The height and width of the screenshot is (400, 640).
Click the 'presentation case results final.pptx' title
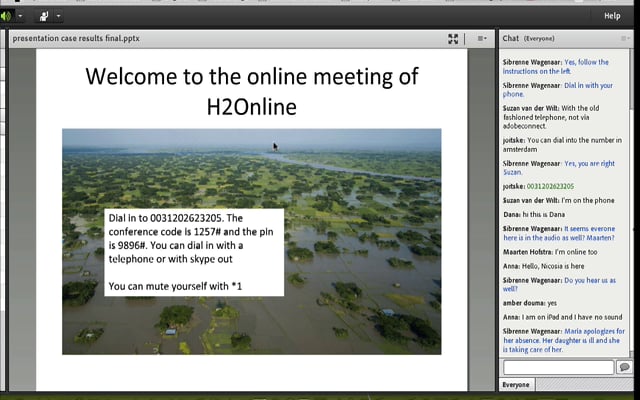[x=76, y=38]
